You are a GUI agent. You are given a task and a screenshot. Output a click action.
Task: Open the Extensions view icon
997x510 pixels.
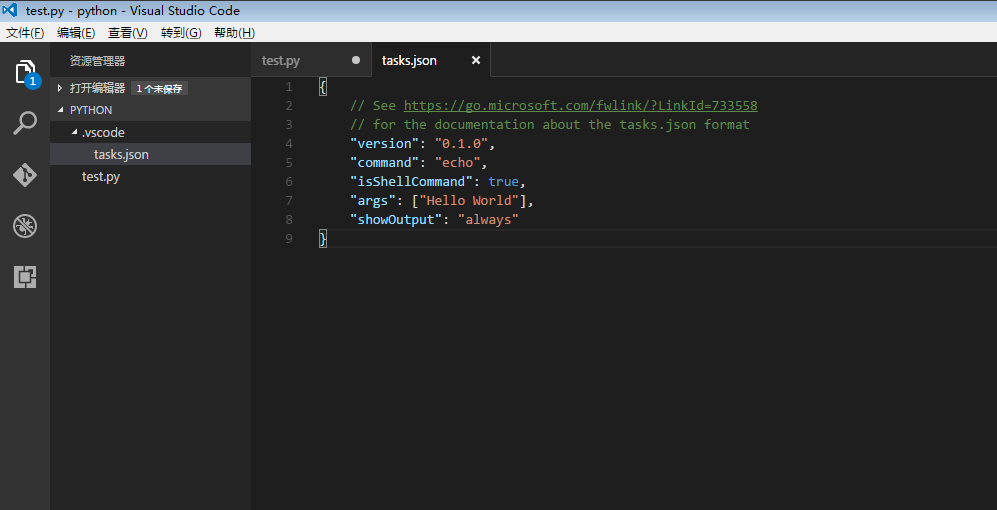point(25,277)
